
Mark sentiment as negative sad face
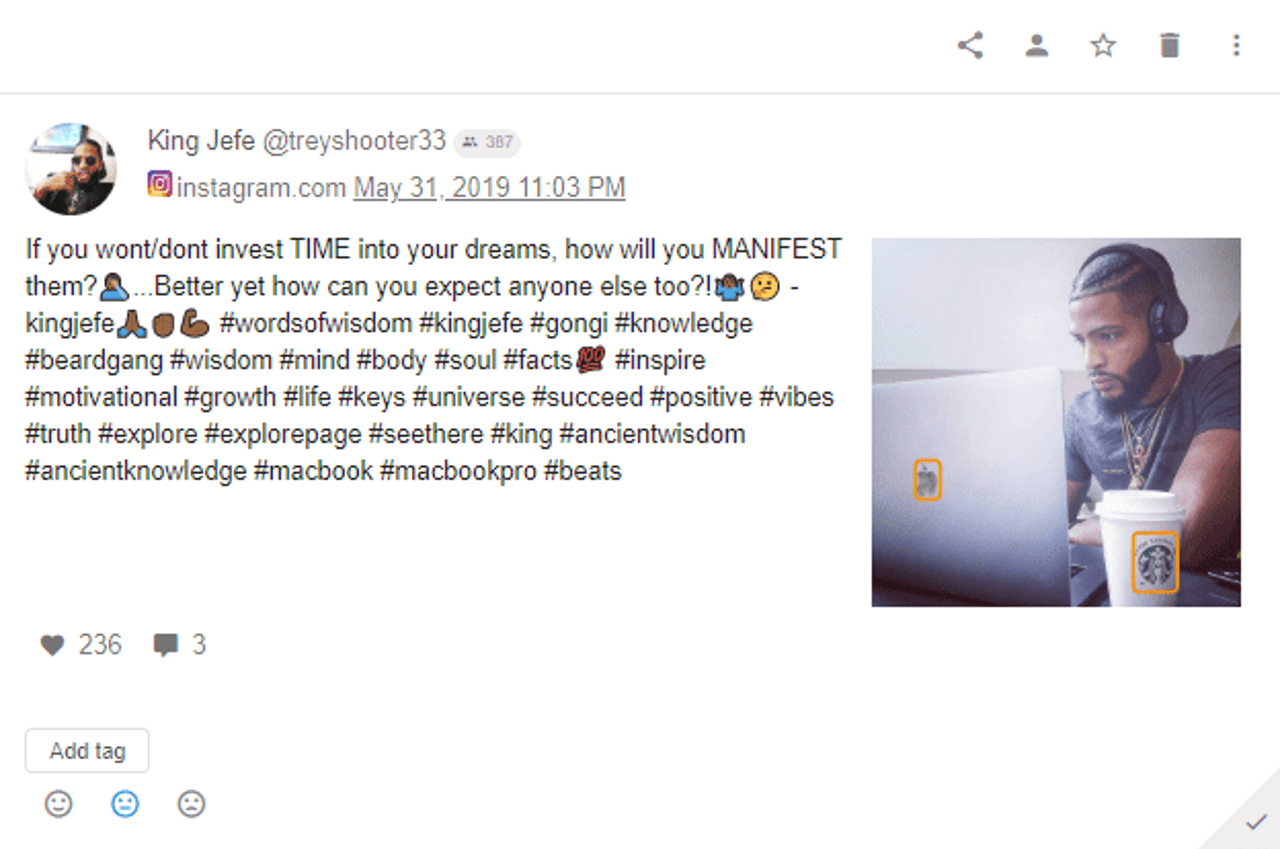click(191, 804)
